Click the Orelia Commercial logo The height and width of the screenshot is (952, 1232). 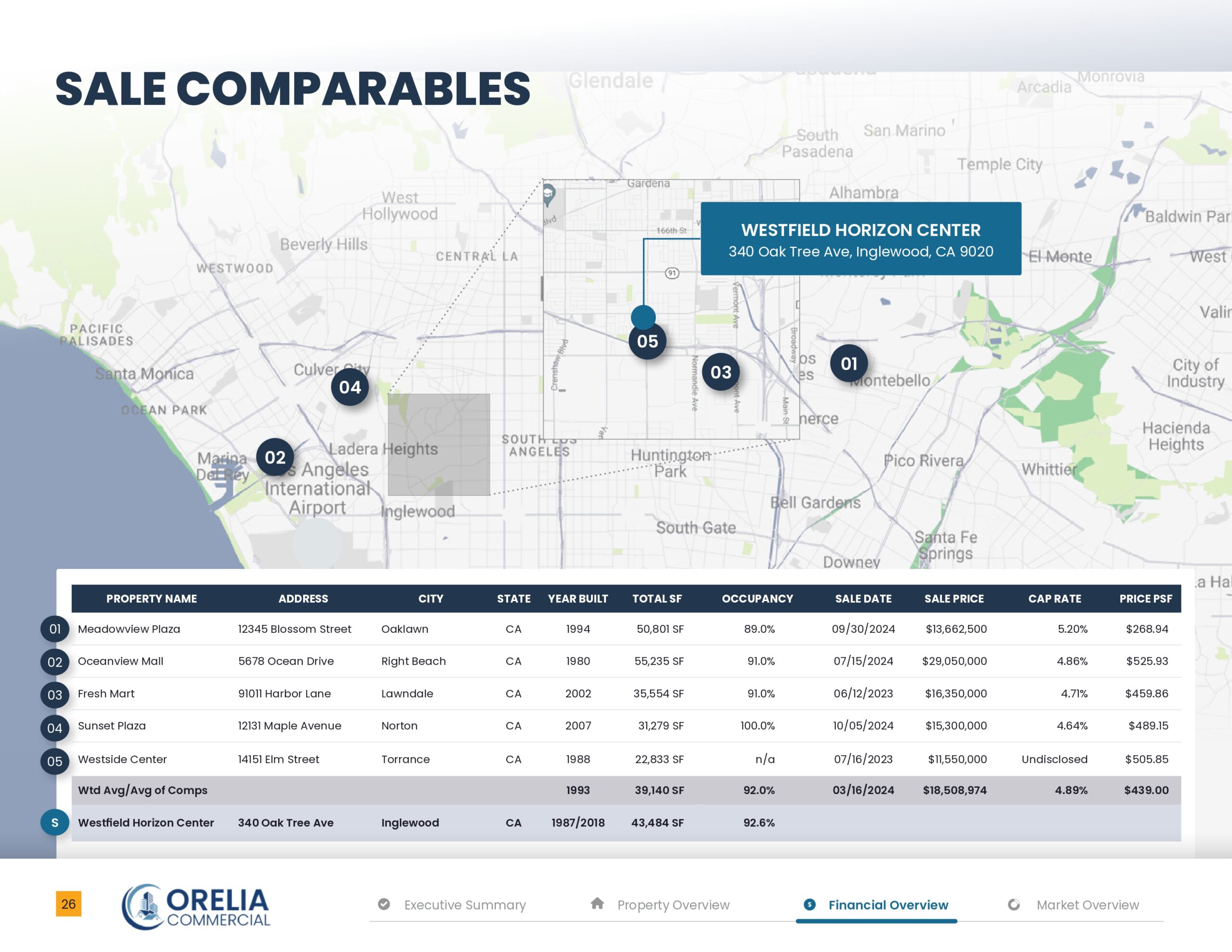click(196, 906)
